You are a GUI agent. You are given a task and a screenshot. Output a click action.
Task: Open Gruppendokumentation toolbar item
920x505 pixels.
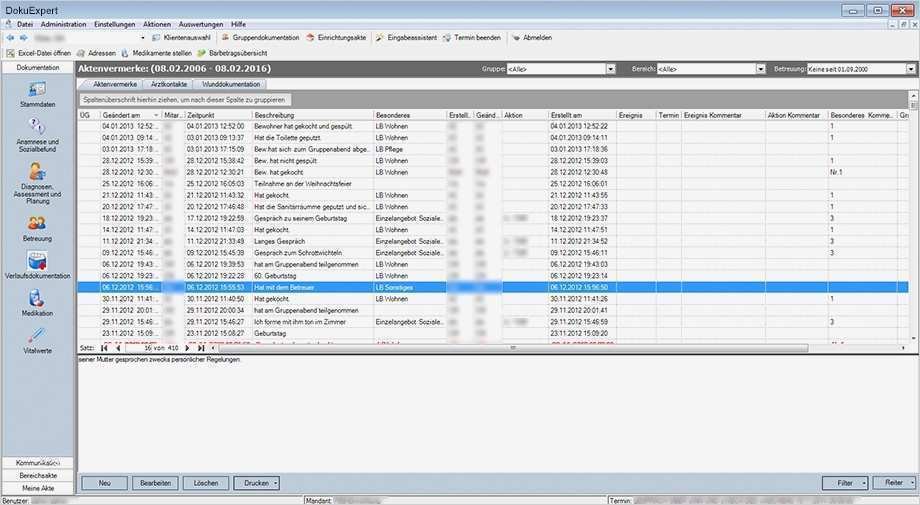coord(260,38)
